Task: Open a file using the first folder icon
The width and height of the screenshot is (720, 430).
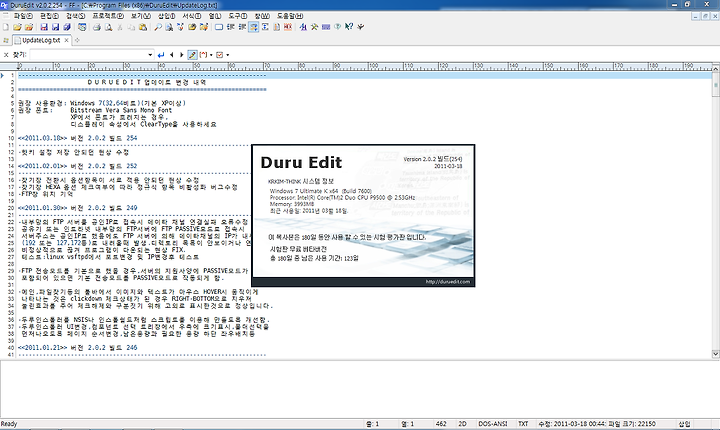Action: (x=17, y=27)
